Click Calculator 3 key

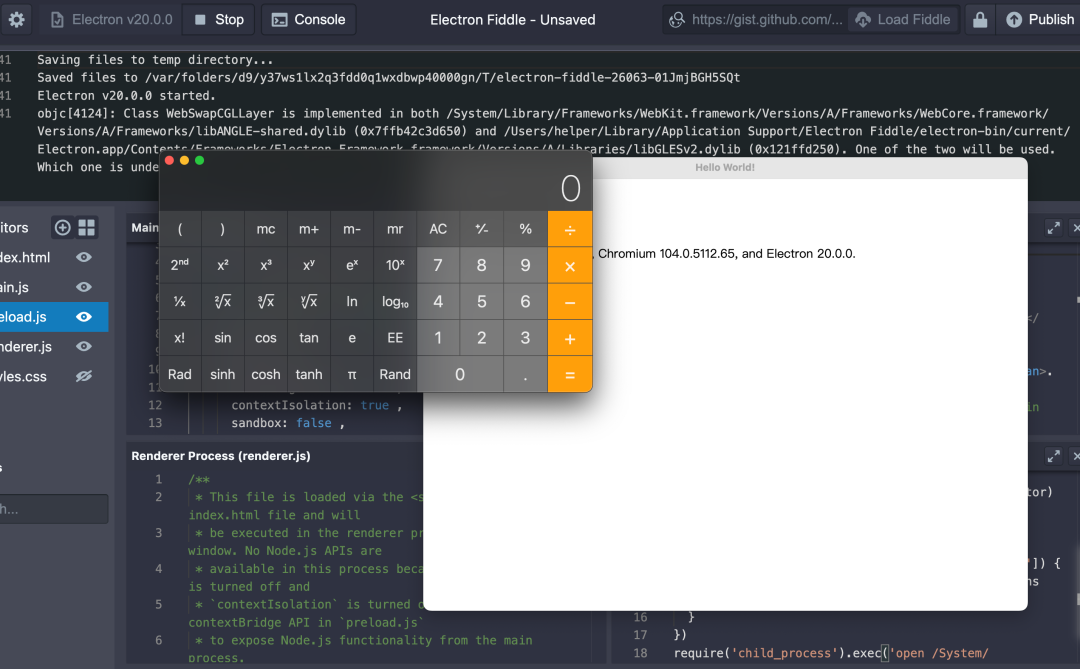point(526,338)
